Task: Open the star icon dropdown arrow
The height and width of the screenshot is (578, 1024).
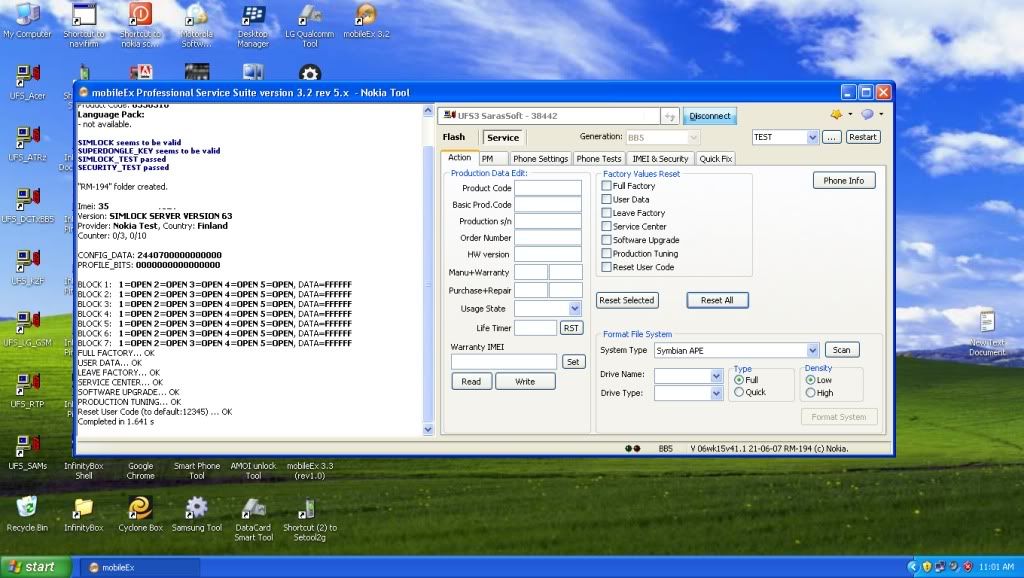Action: click(x=850, y=114)
